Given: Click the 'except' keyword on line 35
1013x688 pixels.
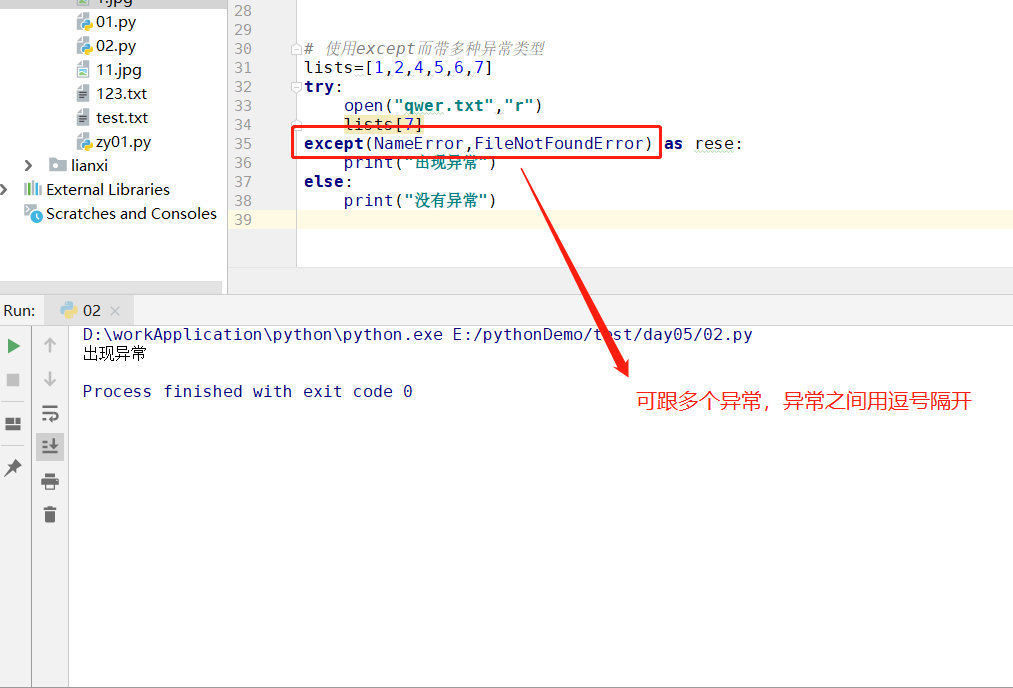Looking at the screenshot, I should pyautogui.click(x=333, y=143).
